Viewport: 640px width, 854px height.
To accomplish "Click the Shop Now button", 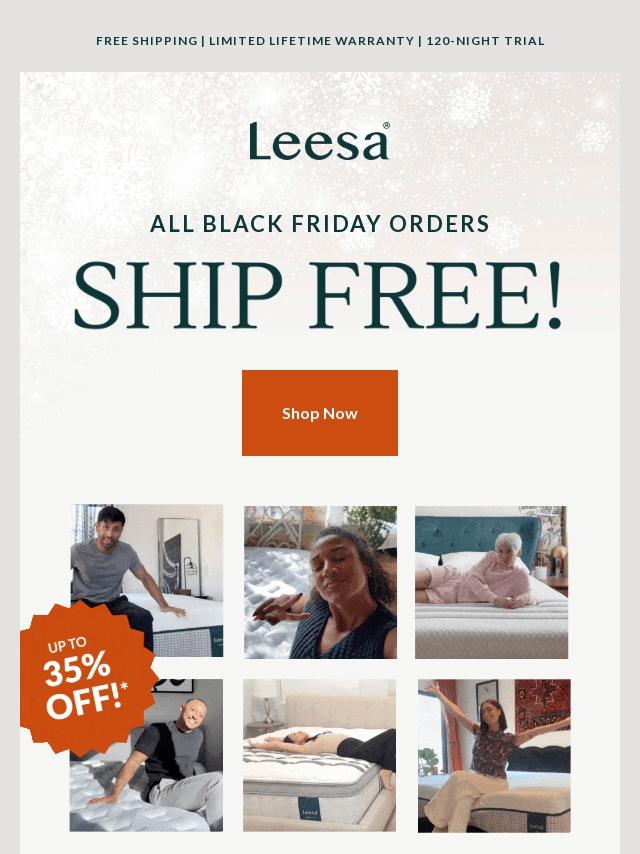I will pos(320,413).
